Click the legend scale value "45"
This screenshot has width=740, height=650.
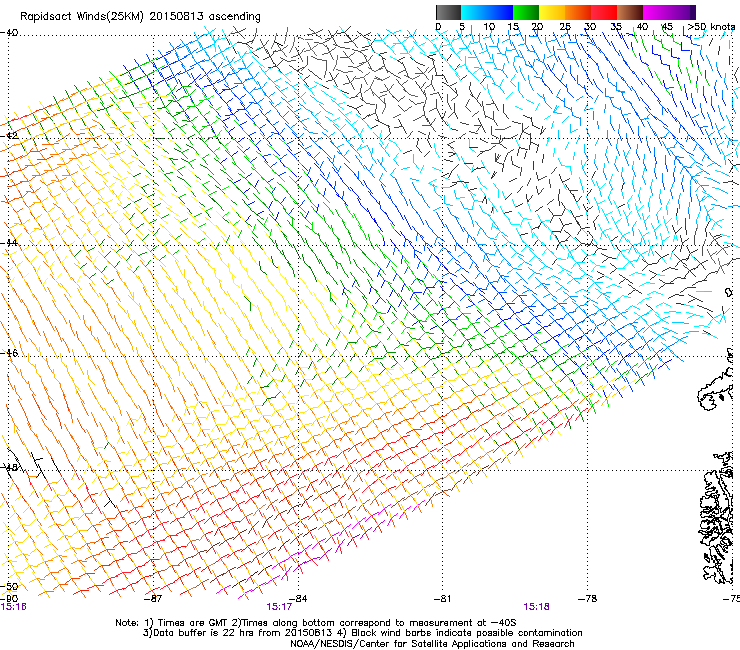[667, 26]
